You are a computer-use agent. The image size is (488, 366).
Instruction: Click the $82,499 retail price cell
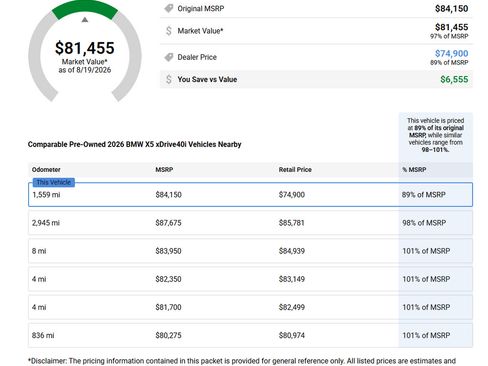click(x=292, y=307)
